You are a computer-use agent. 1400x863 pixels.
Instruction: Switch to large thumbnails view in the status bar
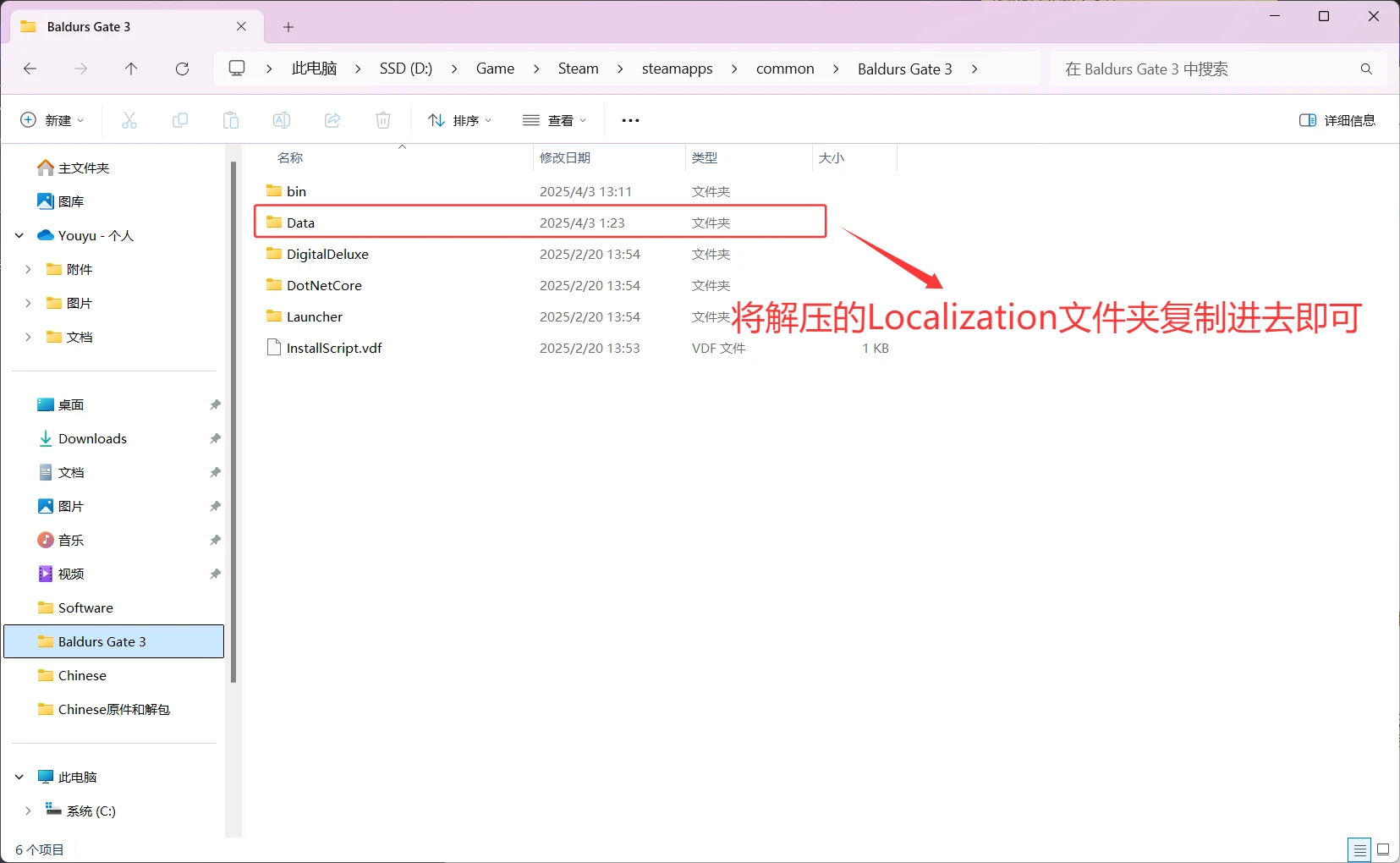coord(1383,849)
